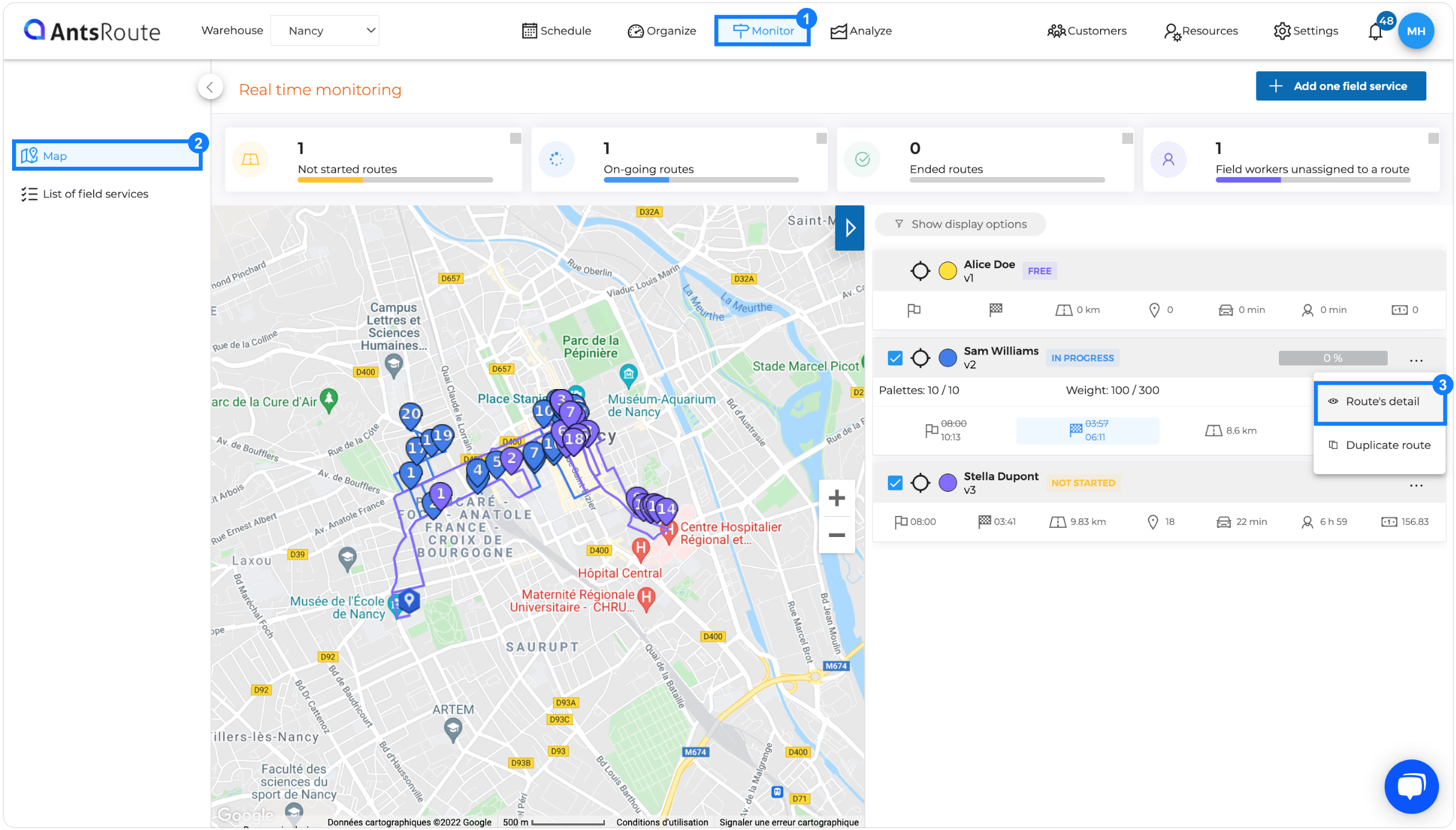The width and height of the screenshot is (1456, 830).
Task: Toggle the On-going routes card square
Action: [821, 138]
